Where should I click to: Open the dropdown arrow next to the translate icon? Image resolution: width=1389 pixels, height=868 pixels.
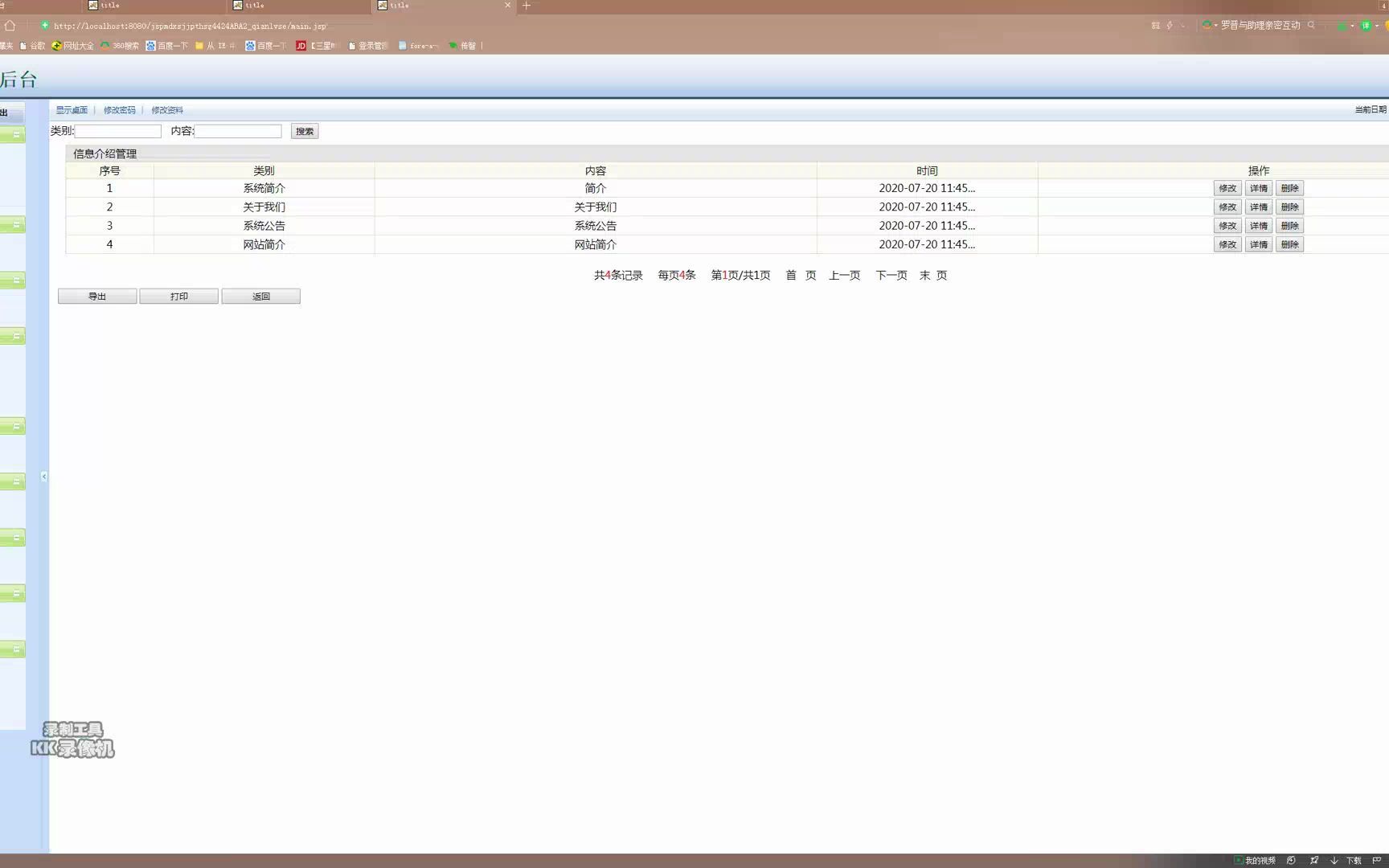(x=1376, y=26)
